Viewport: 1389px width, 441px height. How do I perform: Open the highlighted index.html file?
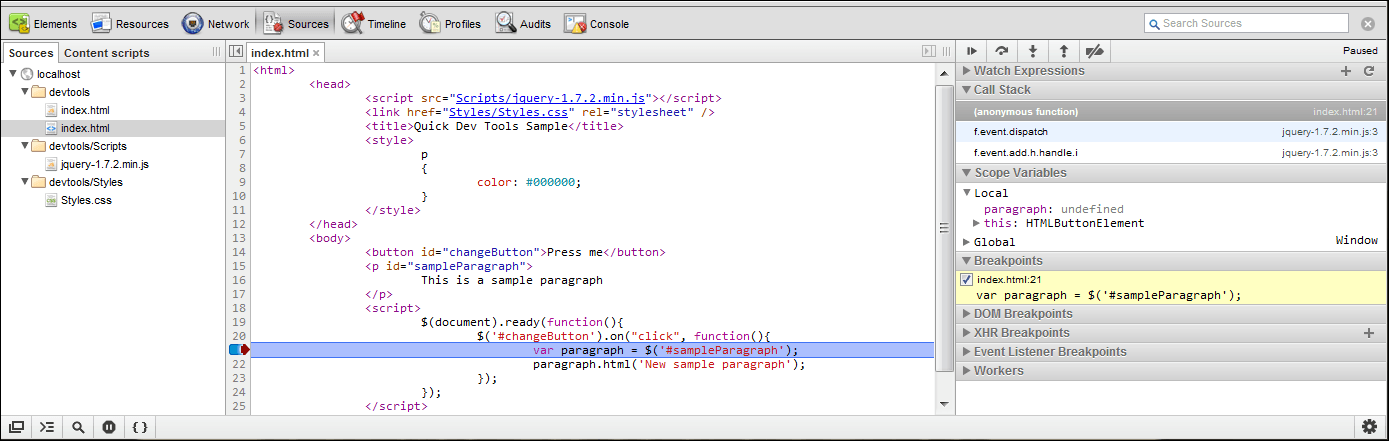(x=84, y=128)
